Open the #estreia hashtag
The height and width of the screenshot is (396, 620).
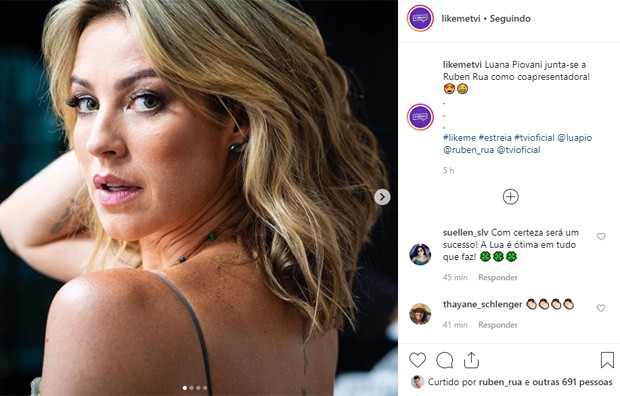pyautogui.click(x=495, y=138)
